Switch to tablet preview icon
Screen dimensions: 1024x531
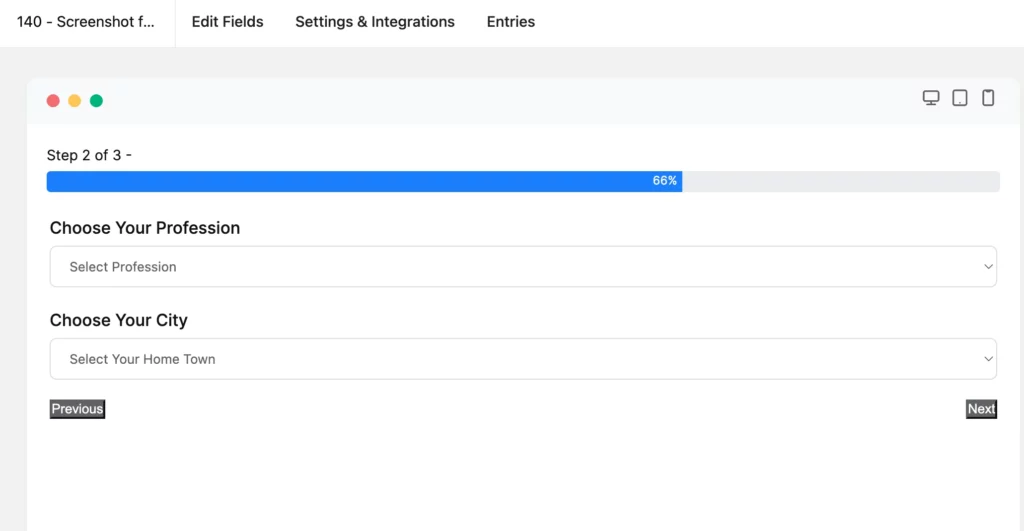coord(959,98)
